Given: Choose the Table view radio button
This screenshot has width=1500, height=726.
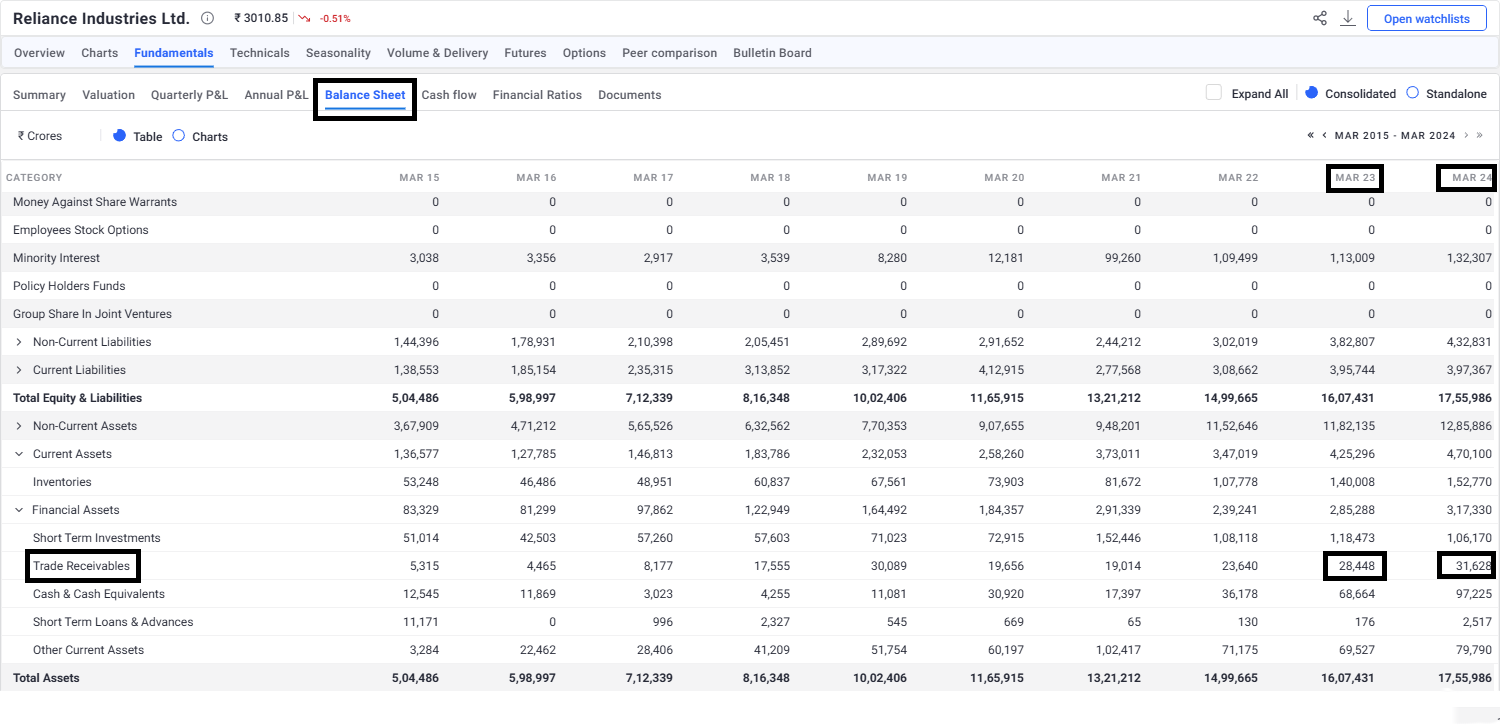Looking at the screenshot, I should pyautogui.click(x=120, y=136).
